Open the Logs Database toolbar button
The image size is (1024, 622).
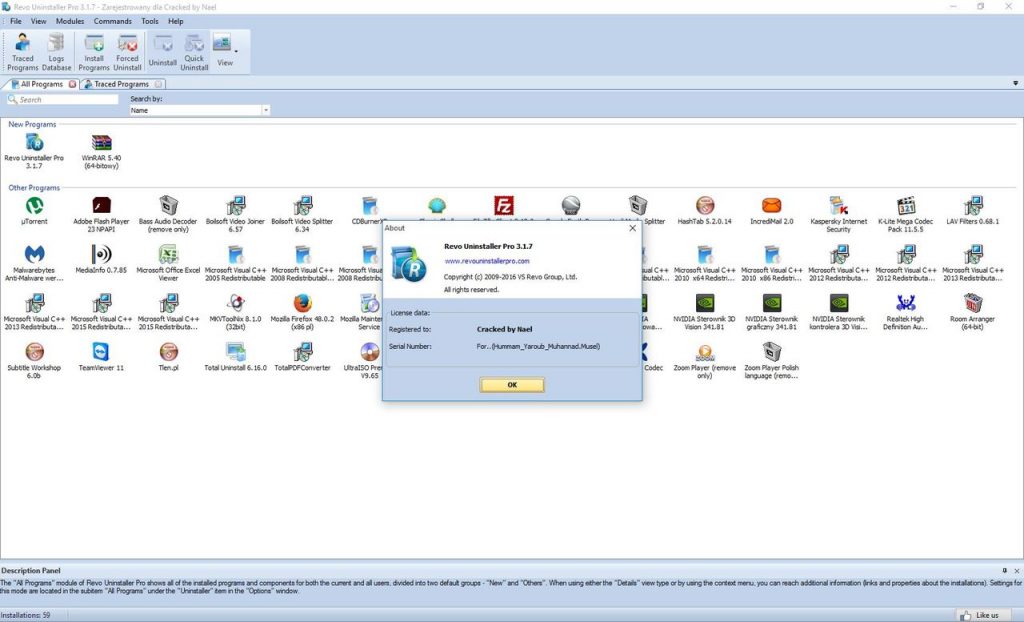[x=56, y=52]
